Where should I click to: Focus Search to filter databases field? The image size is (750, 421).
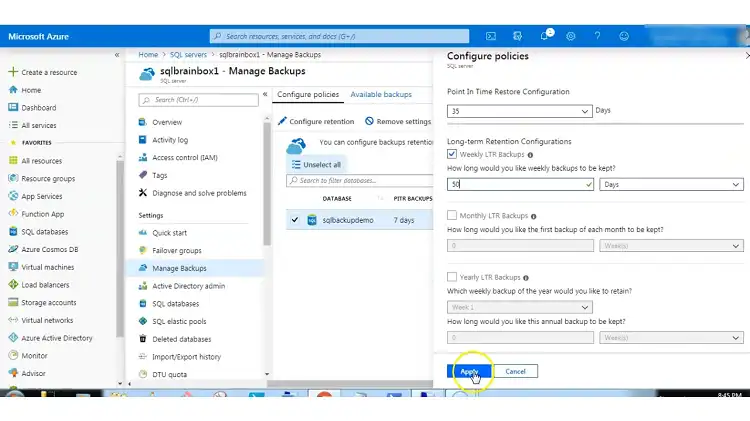click(360, 180)
